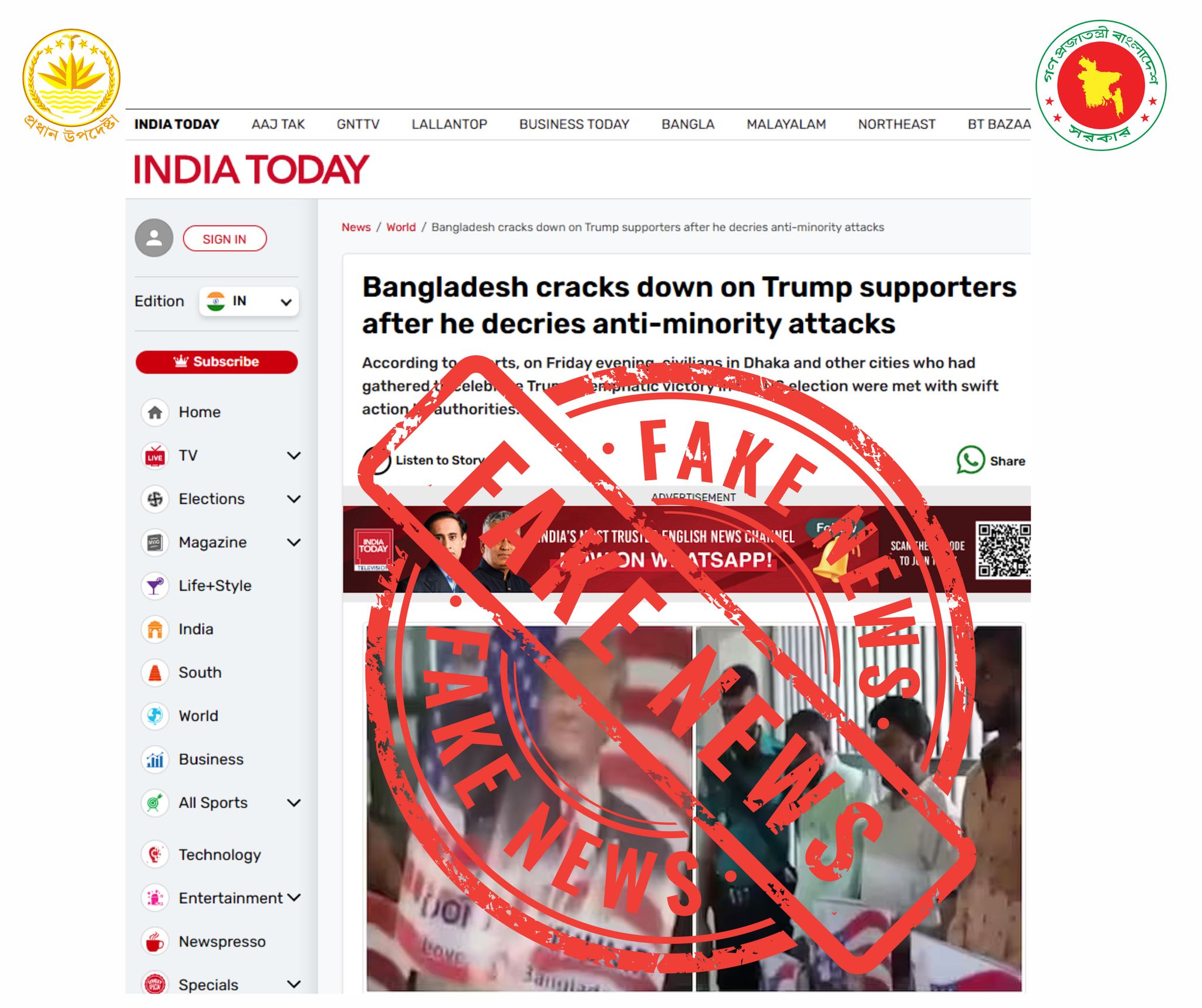Follow the World breadcrumb link
The height and width of the screenshot is (1008, 1202).
[401, 227]
